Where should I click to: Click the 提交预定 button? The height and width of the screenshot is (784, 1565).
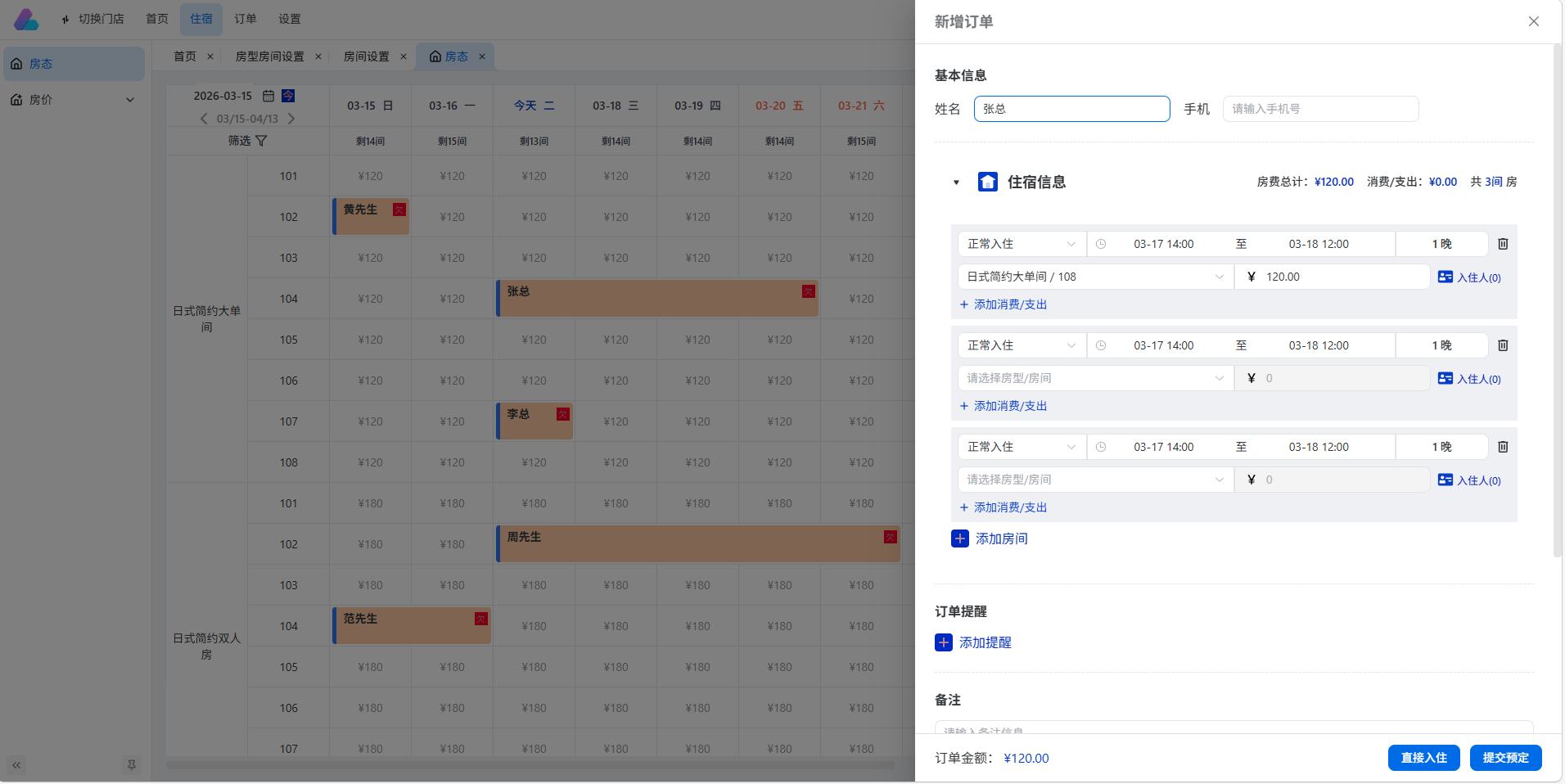click(1504, 758)
